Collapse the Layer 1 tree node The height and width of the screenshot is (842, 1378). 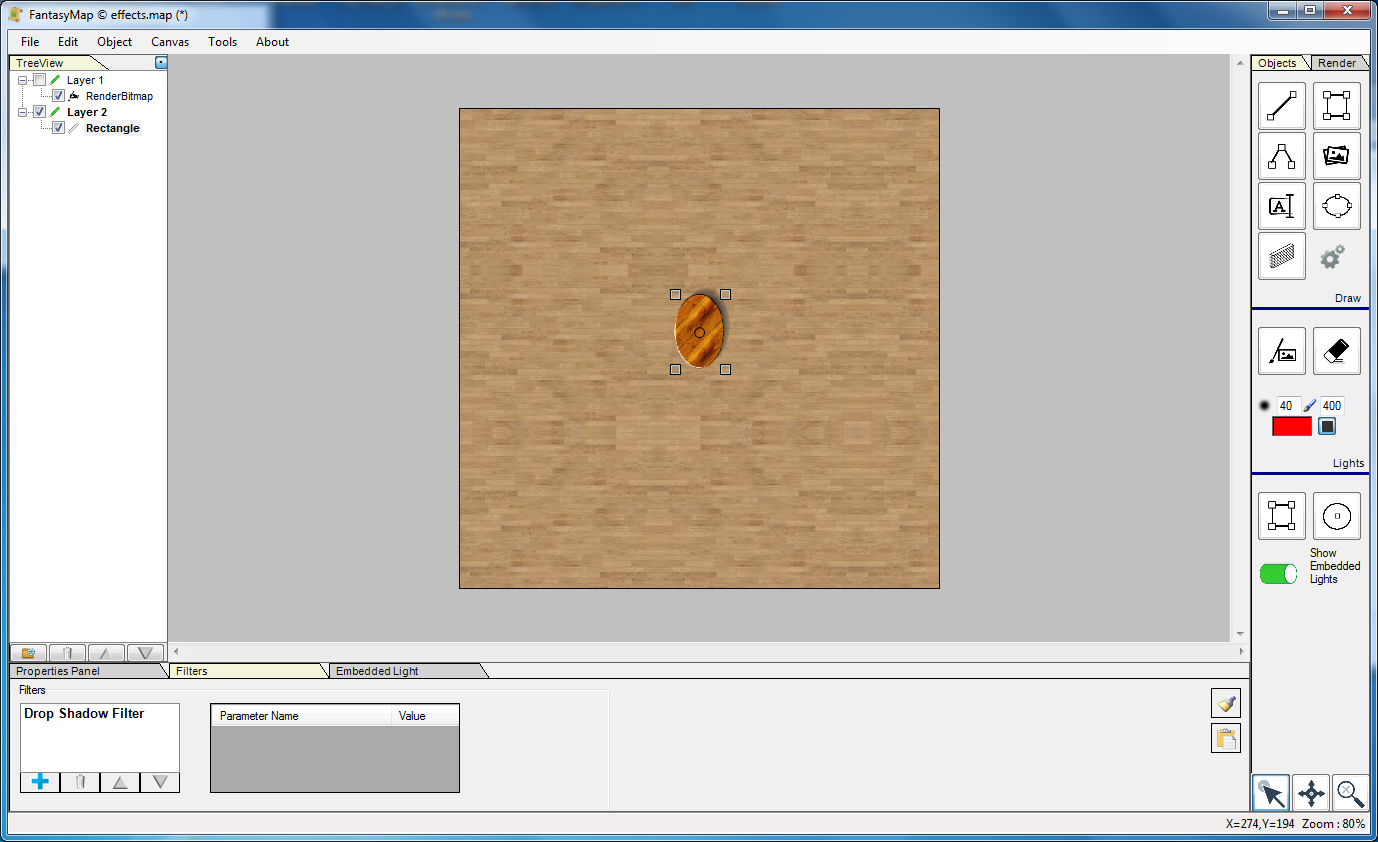click(x=23, y=80)
